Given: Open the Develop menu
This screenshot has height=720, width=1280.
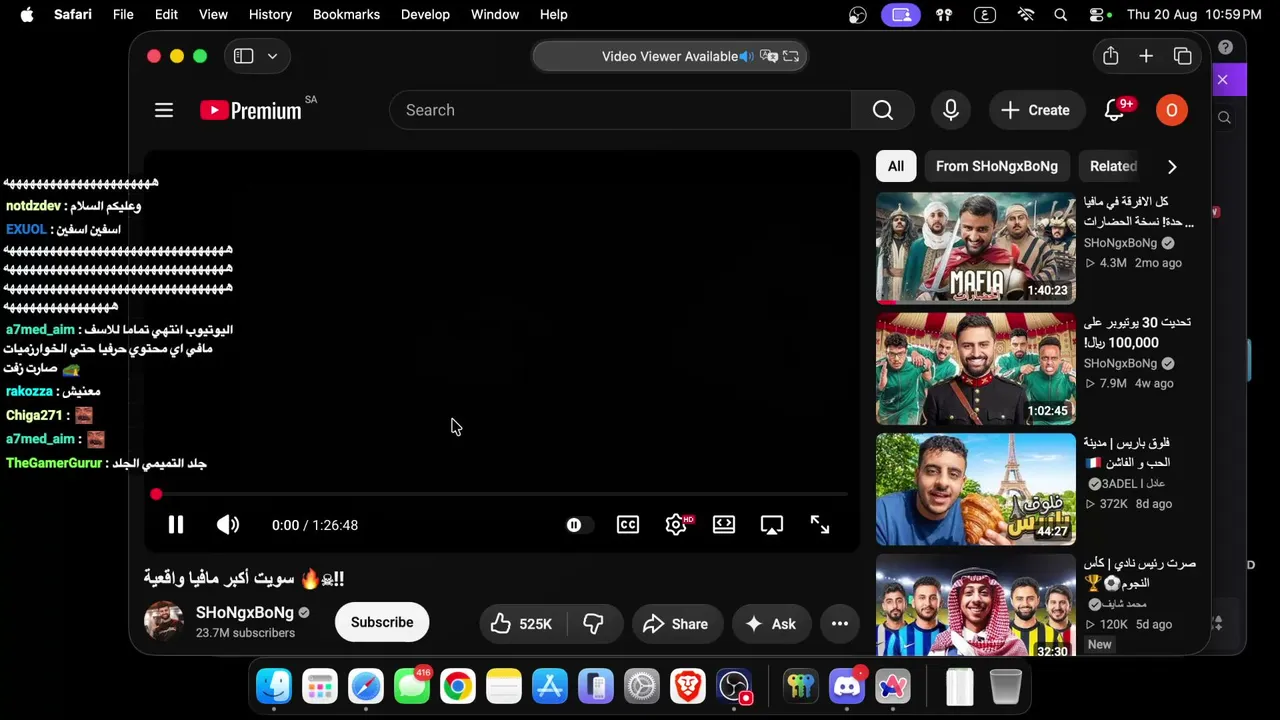Looking at the screenshot, I should 425,15.
